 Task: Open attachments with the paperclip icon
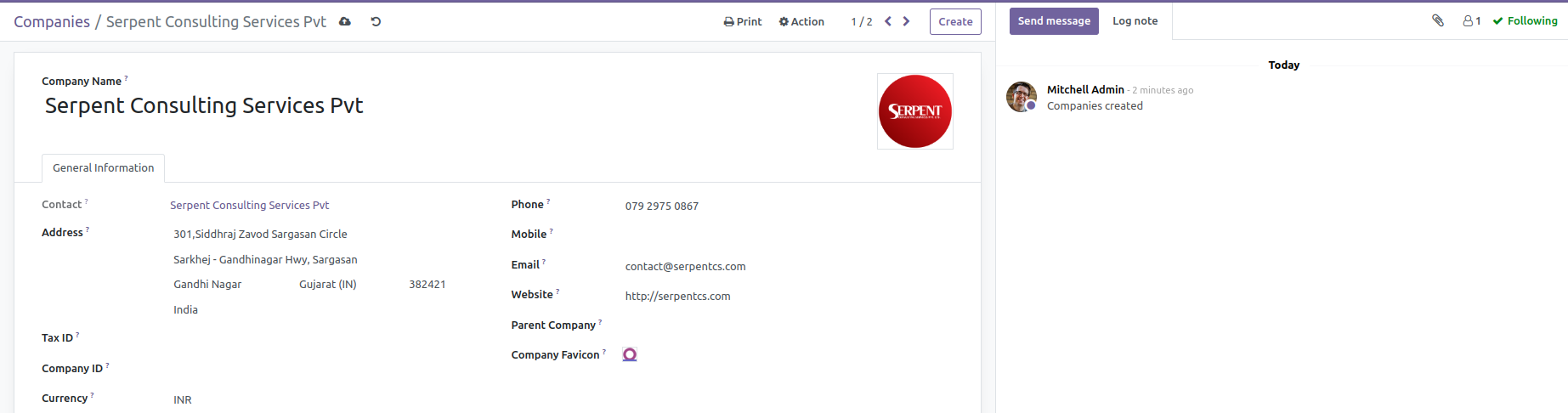1438,20
